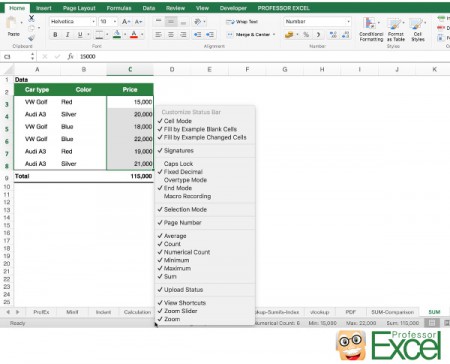The image size is (450, 364).
Task: Enable Macro Recording option
Action: pos(187,196)
